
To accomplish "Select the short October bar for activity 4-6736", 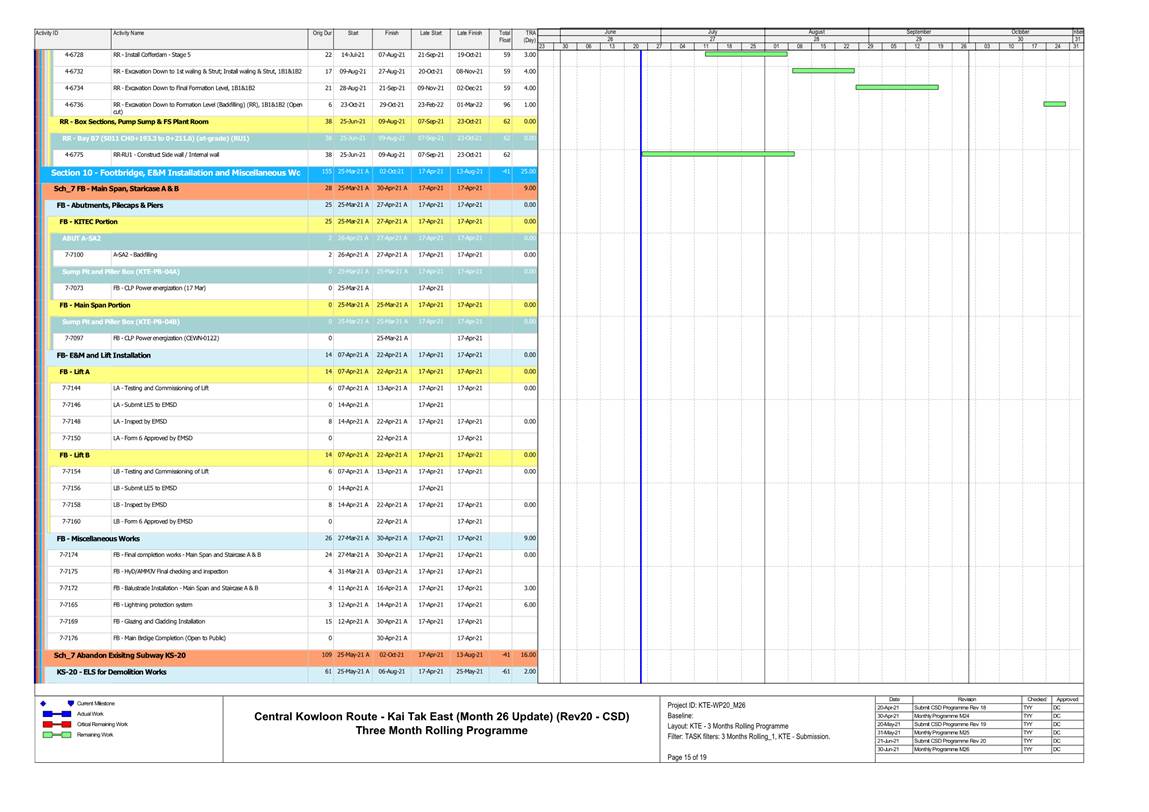I will [1054, 104].
